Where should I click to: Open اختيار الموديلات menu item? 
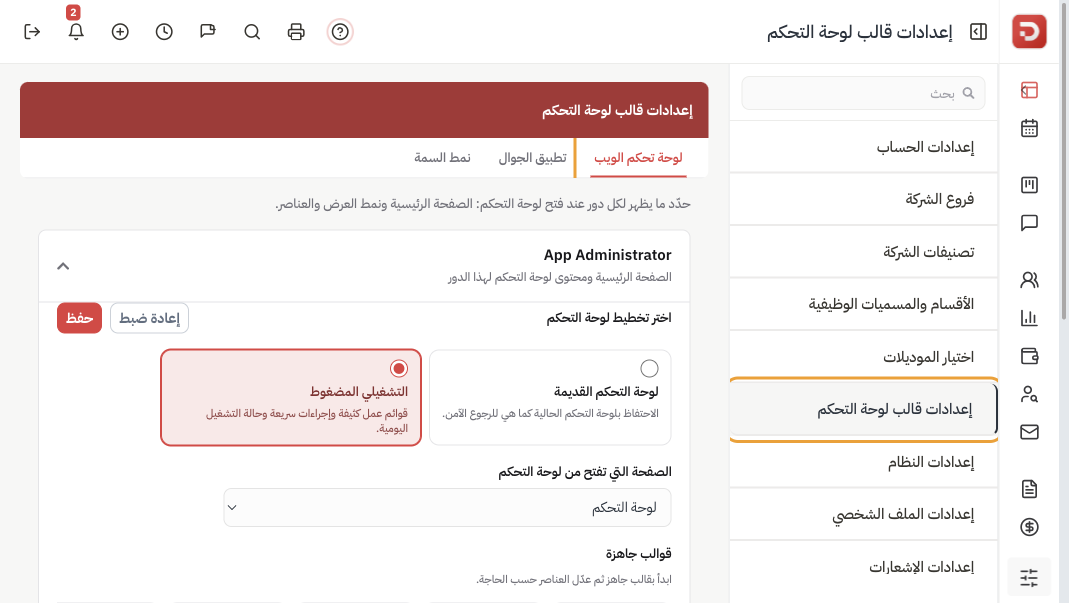click(863, 357)
